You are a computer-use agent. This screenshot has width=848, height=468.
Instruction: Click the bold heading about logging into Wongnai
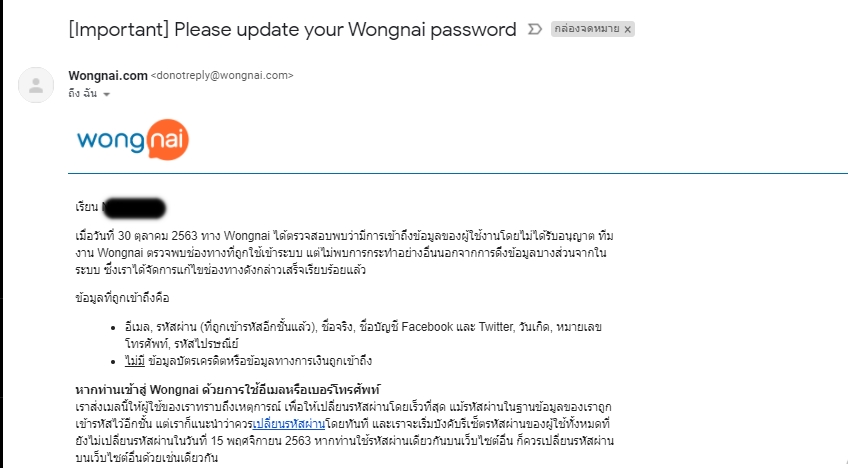[228, 390]
